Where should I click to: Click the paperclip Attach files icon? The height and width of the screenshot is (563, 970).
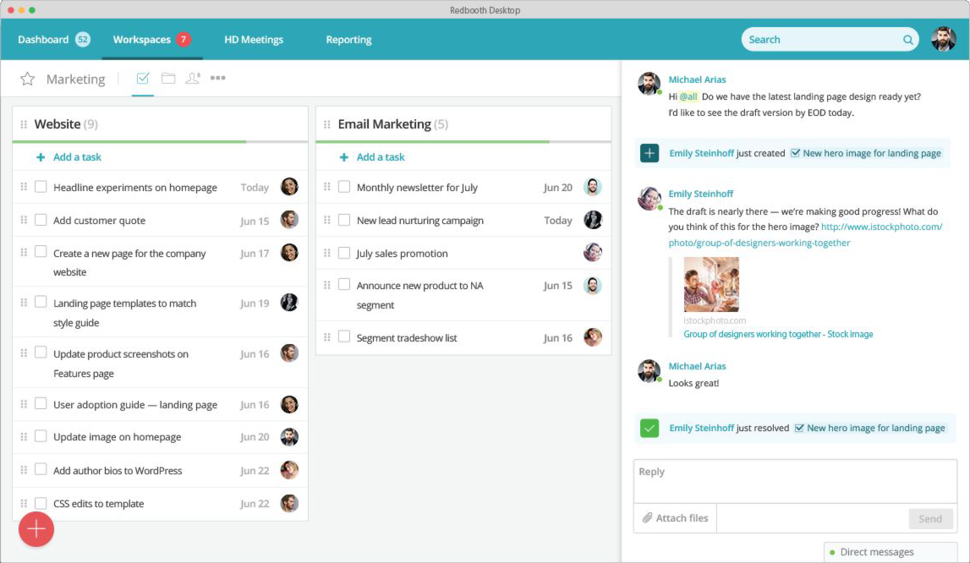pos(647,518)
